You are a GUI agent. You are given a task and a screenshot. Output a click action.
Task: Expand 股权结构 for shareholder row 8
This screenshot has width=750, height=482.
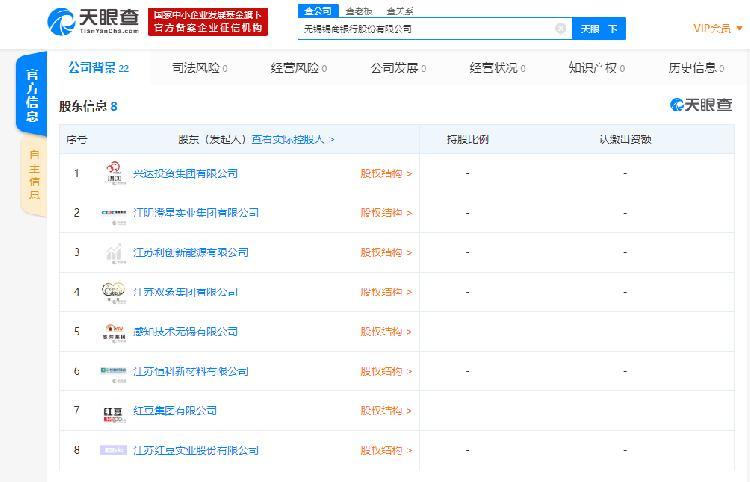pyautogui.click(x=386, y=450)
